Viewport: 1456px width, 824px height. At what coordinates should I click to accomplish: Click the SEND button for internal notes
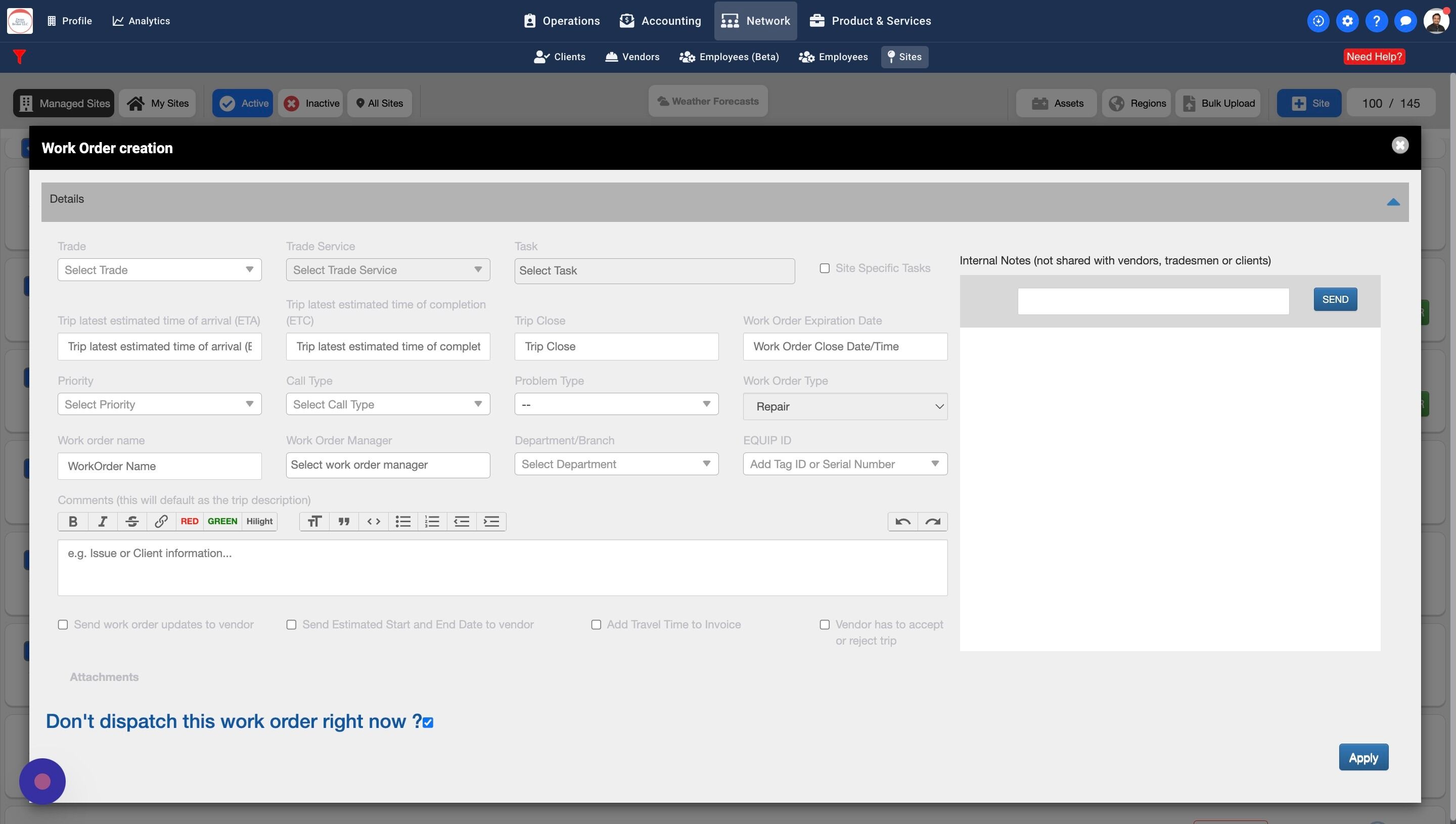coord(1334,299)
